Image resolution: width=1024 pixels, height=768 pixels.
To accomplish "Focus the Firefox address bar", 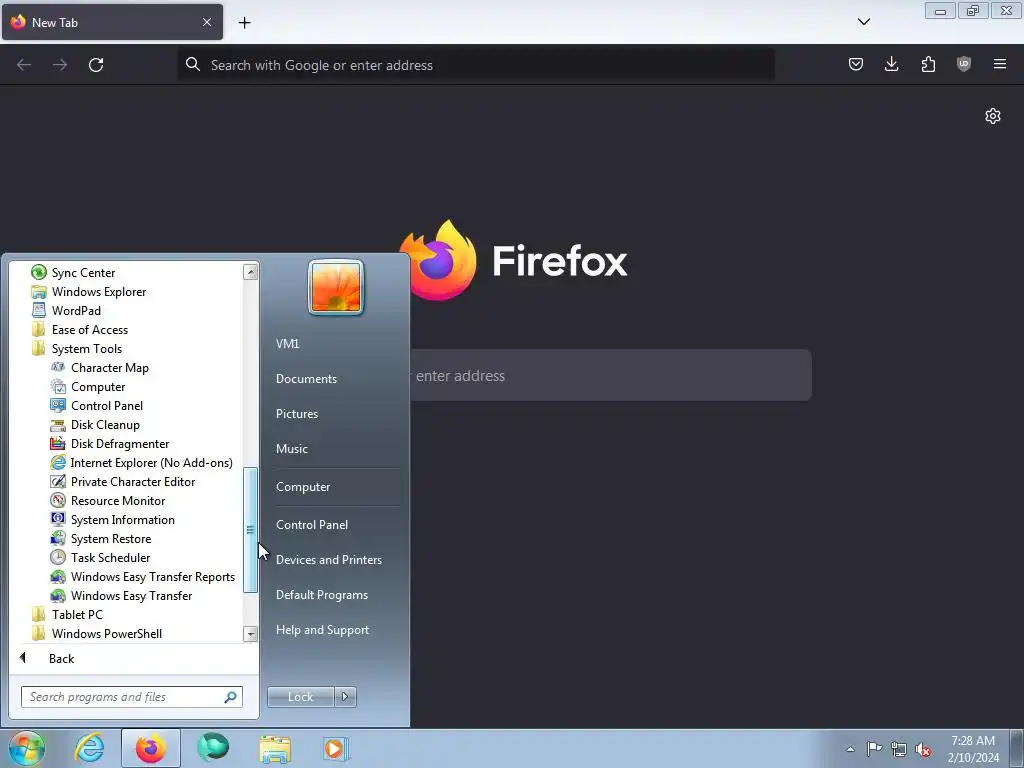I will click(476, 65).
